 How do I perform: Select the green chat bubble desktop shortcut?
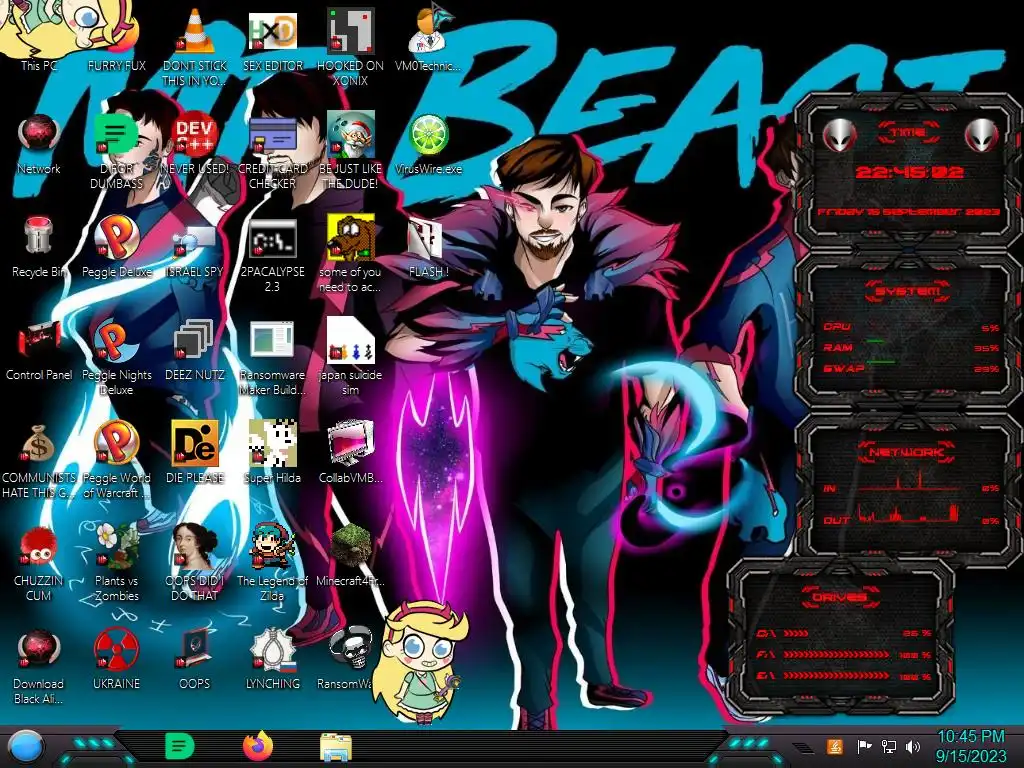116,134
